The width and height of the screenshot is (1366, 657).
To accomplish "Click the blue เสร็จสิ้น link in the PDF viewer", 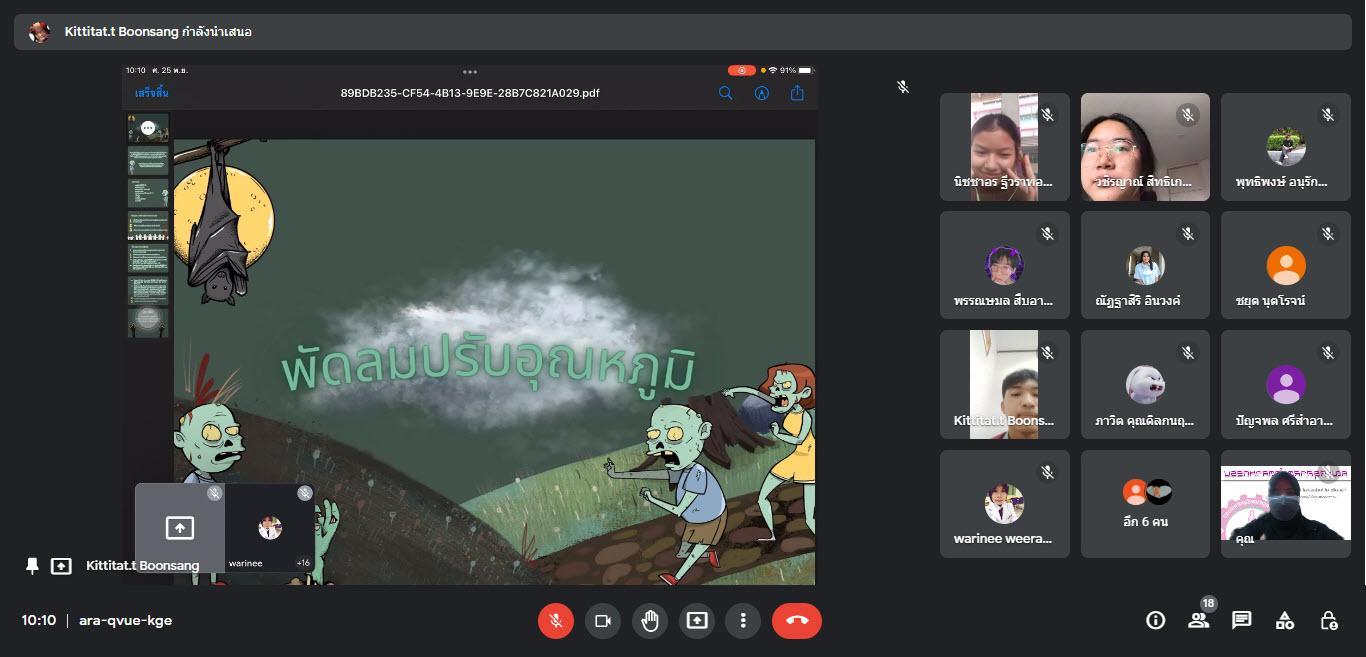I will pyautogui.click(x=152, y=93).
